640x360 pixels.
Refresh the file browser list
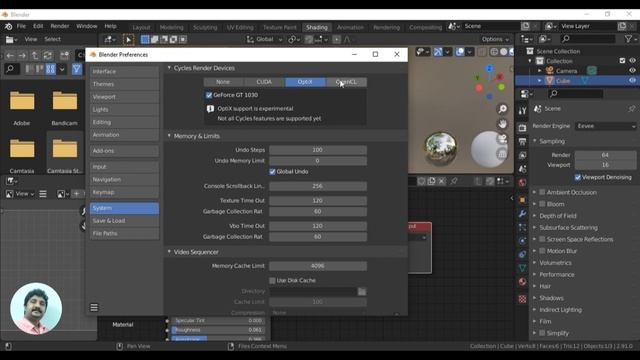48,56
